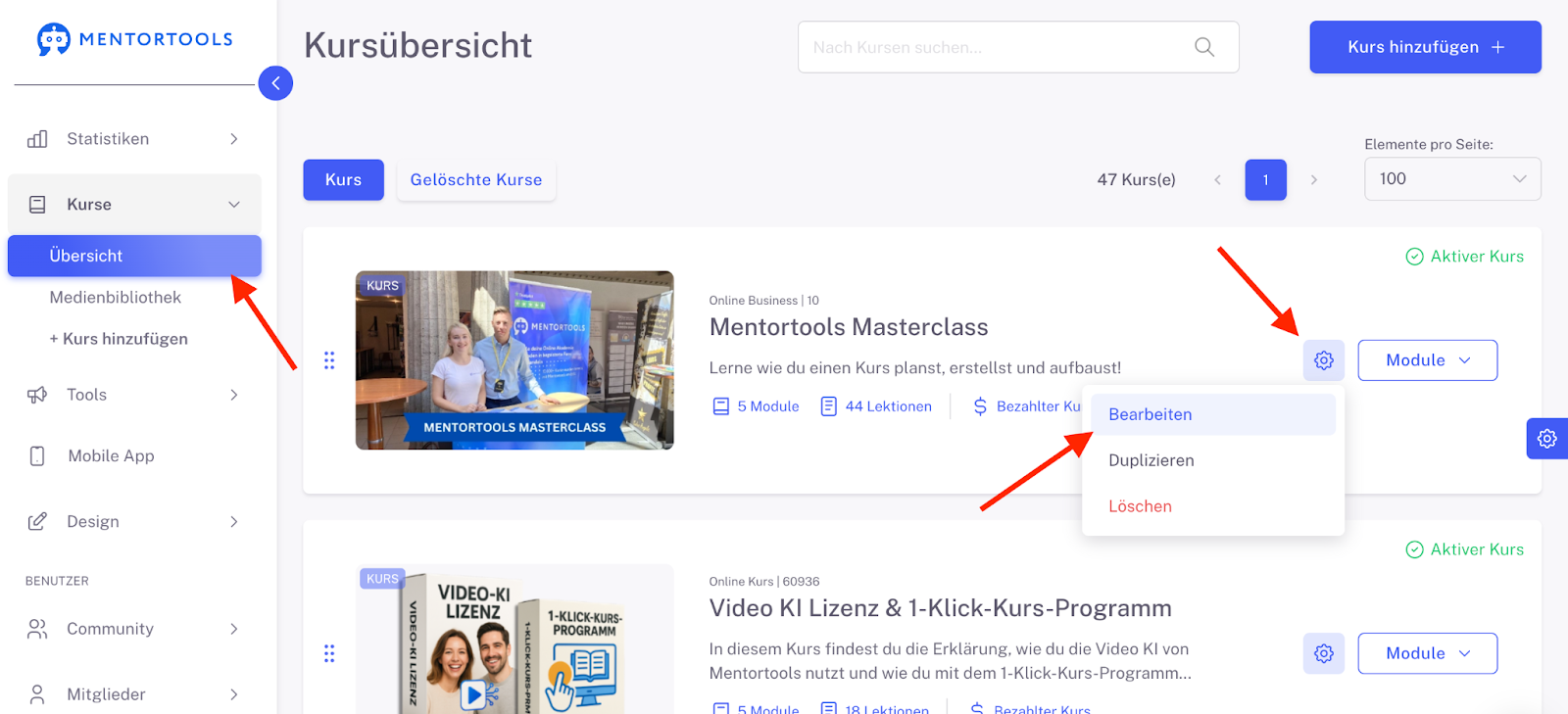
Task: Go to the previous page arrow
Action: click(1218, 180)
